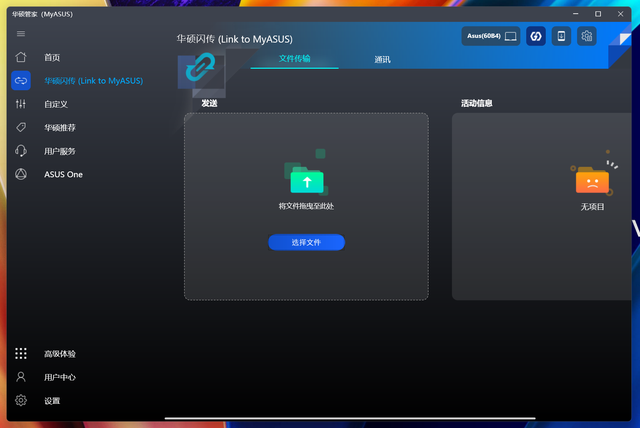The image size is (640, 428).
Task: Select 首页 in the sidebar
Action: pyautogui.click(x=52, y=58)
